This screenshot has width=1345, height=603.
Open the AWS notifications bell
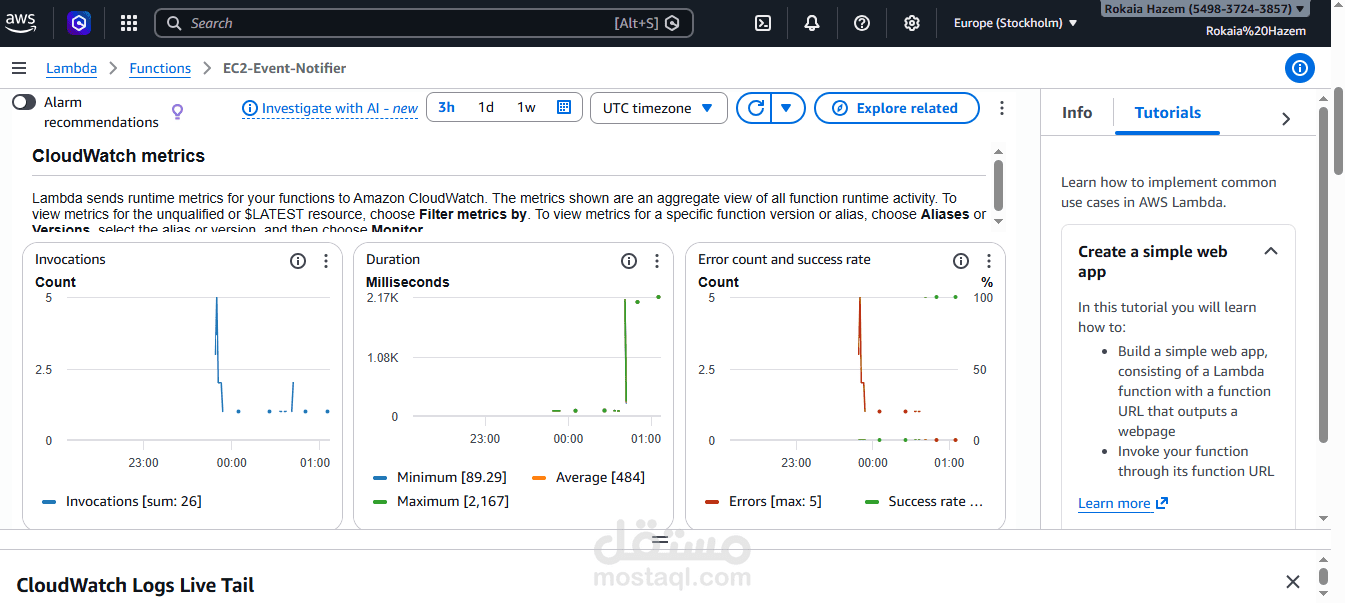click(812, 22)
